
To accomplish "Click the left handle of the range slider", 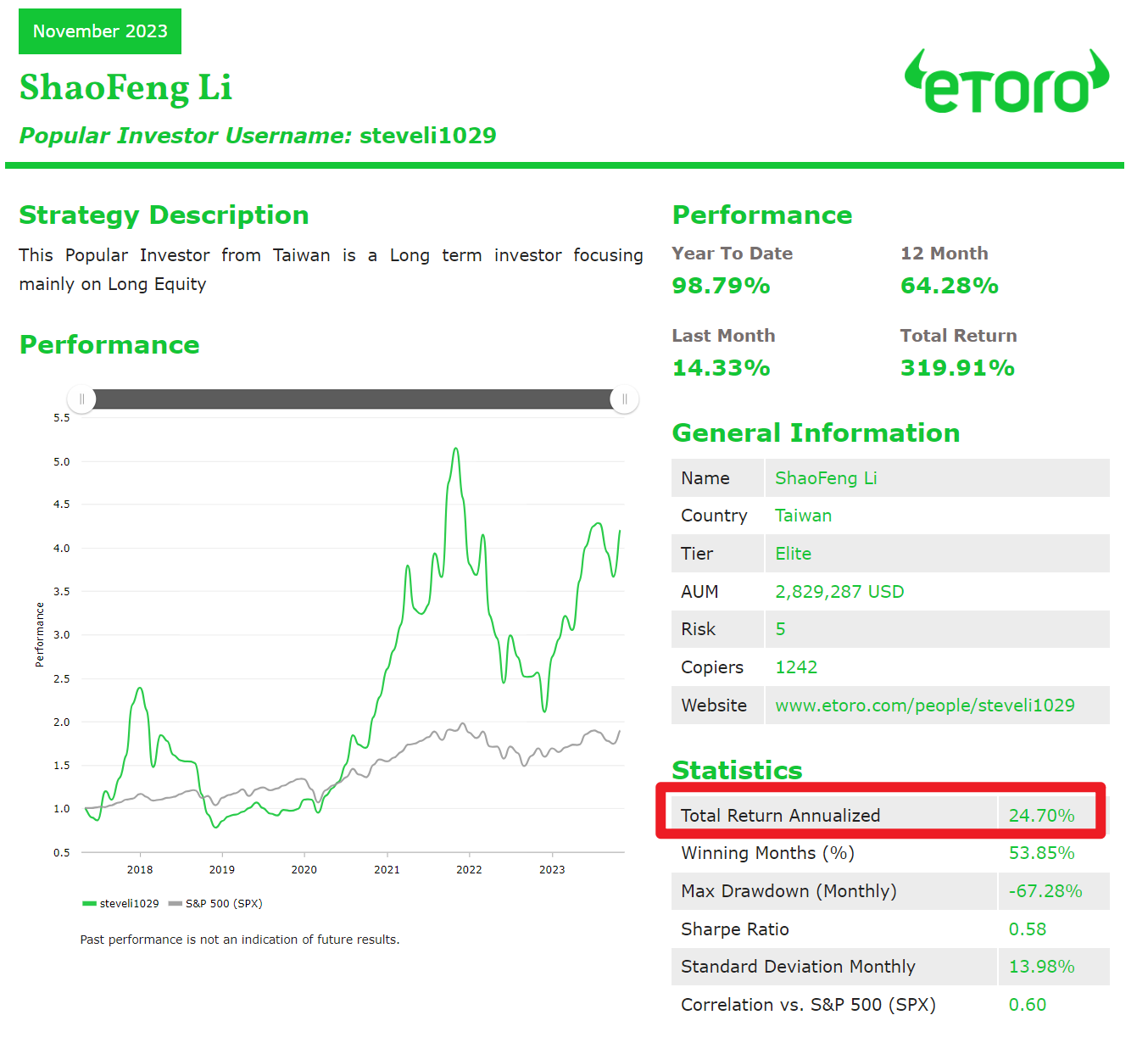I will 82,399.
